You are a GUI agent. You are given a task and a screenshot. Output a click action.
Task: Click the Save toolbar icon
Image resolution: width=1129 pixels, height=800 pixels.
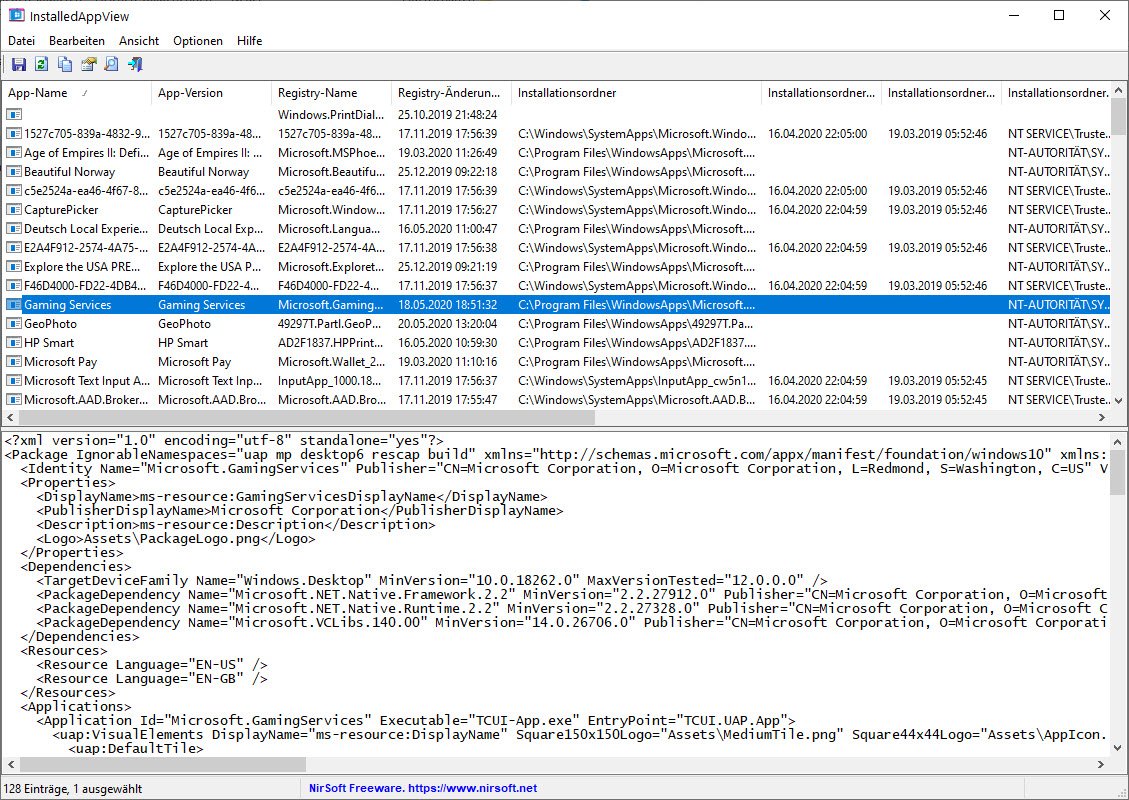18,65
